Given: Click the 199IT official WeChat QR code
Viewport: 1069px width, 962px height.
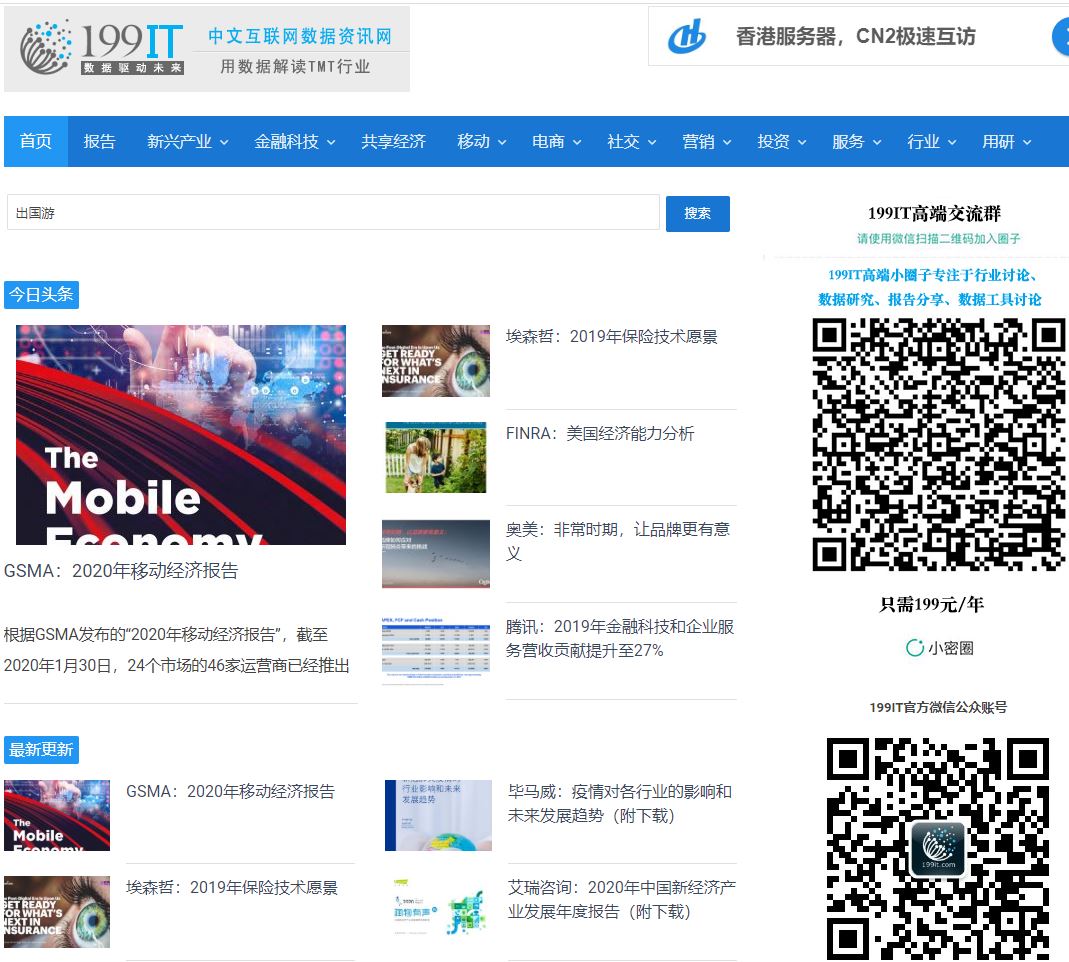Looking at the screenshot, I should (x=938, y=849).
